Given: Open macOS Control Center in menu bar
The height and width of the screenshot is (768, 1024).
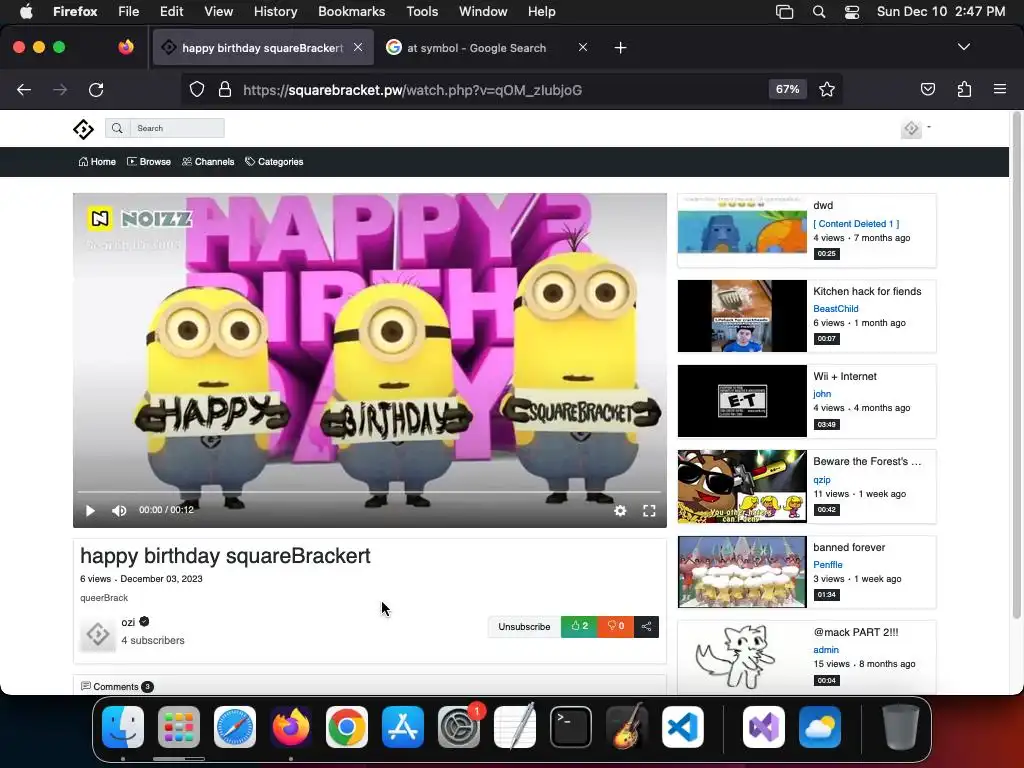Looking at the screenshot, I should pos(852,12).
